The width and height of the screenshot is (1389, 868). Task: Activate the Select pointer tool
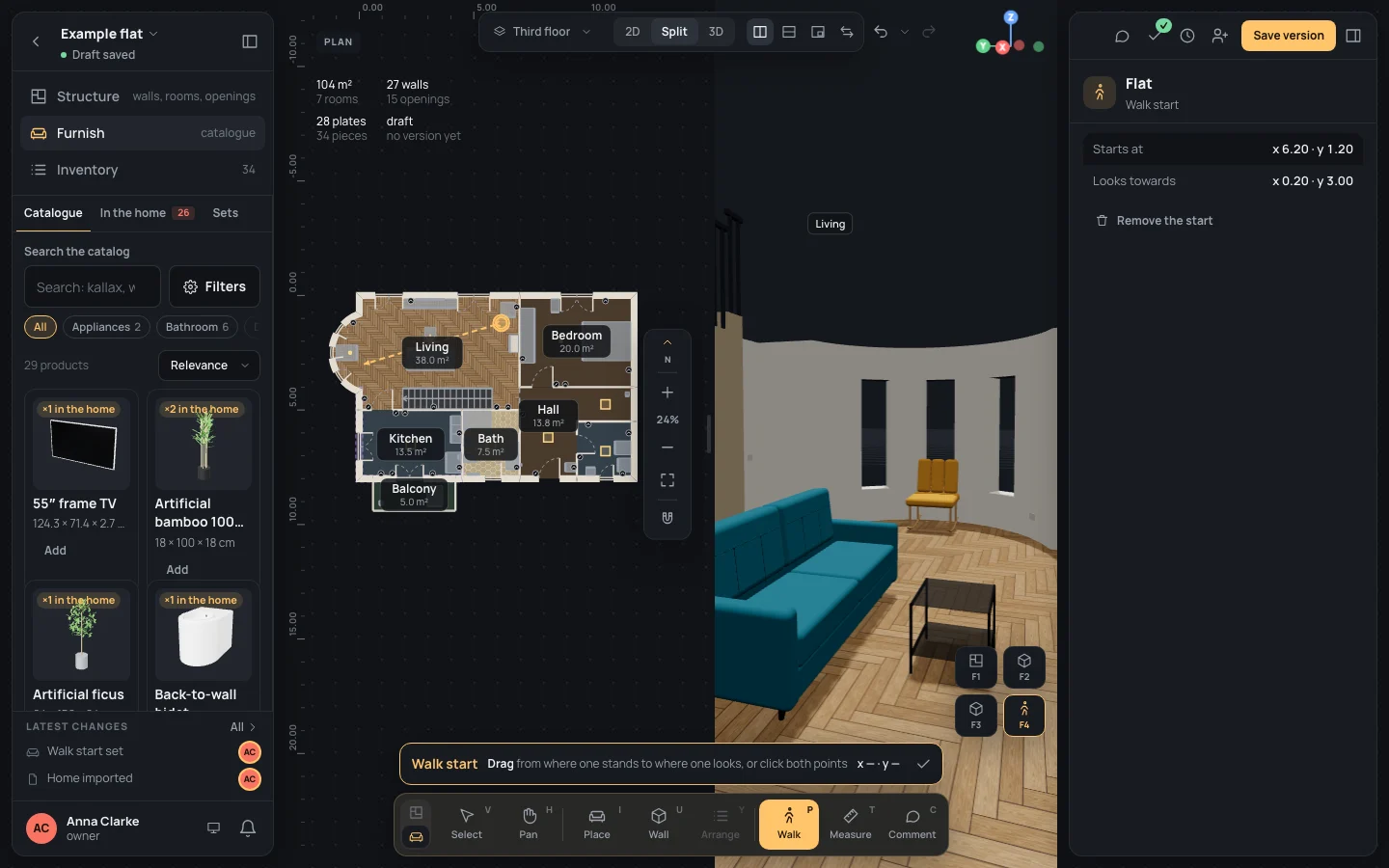click(x=467, y=825)
